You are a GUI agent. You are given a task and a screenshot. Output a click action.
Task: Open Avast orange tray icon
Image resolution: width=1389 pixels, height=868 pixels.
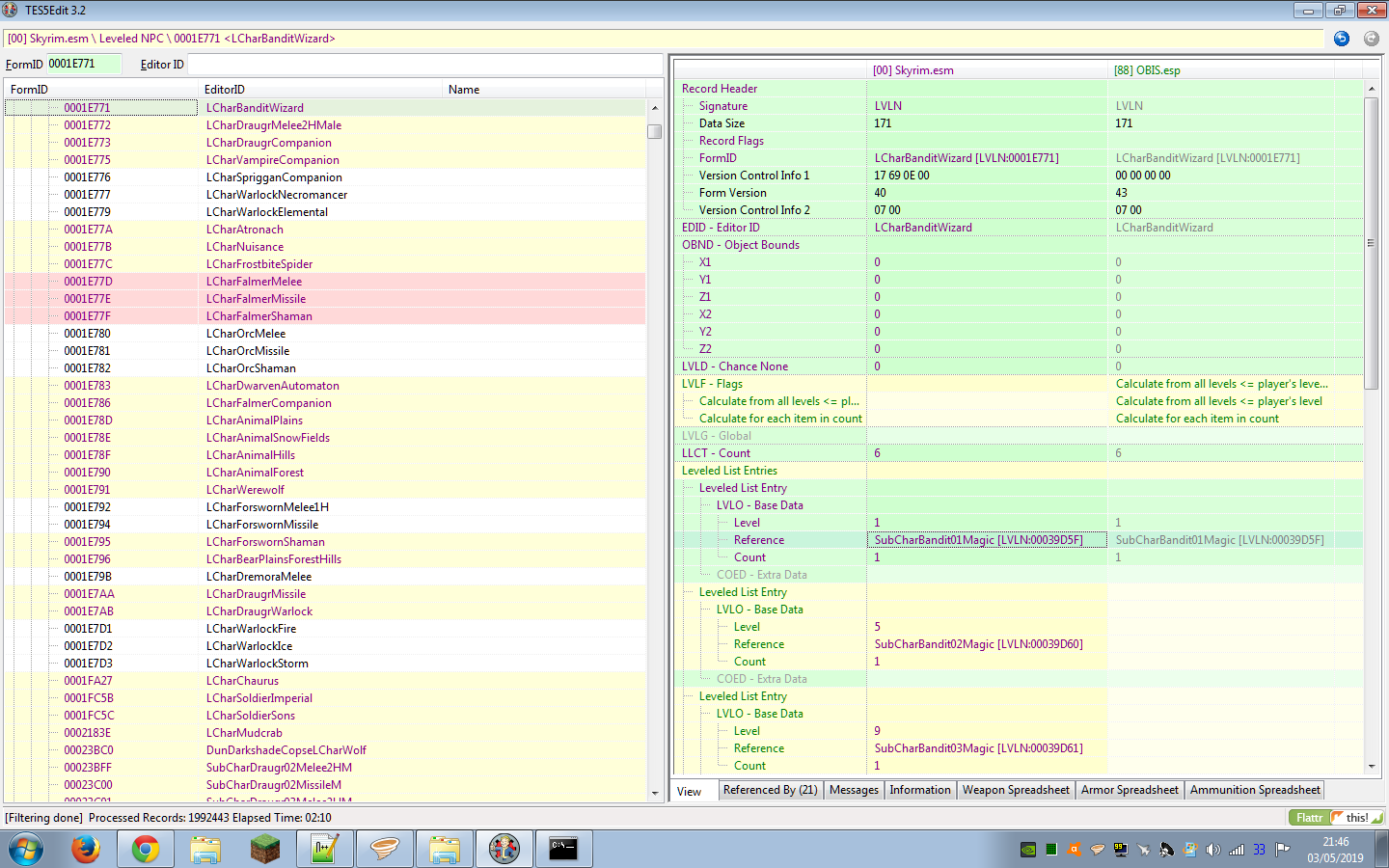(1075, 850)
